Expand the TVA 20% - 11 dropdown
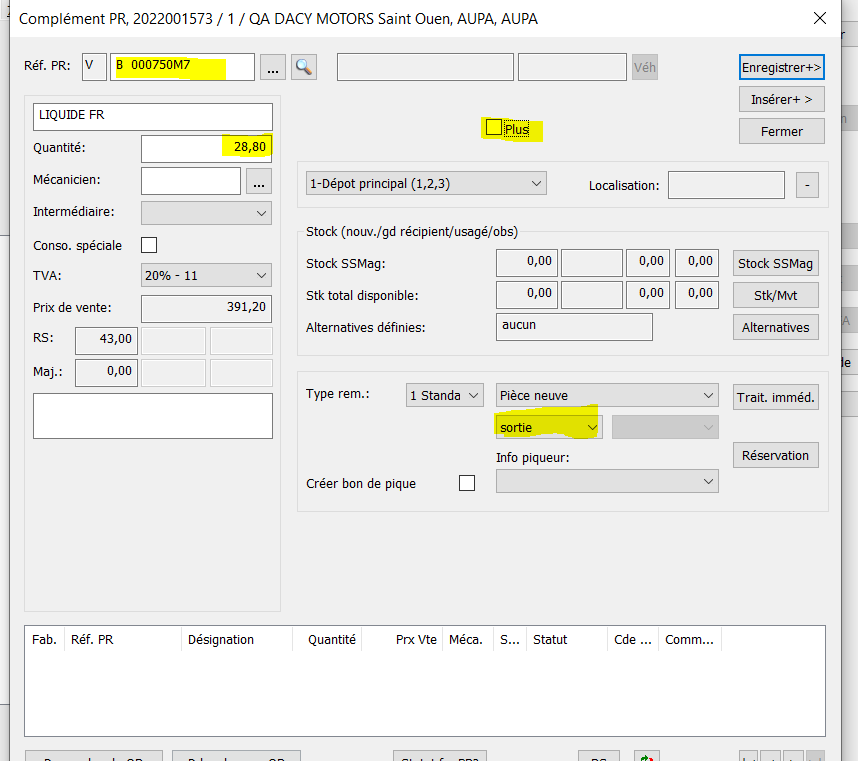 pyautogui.click(x=206, y=275)
